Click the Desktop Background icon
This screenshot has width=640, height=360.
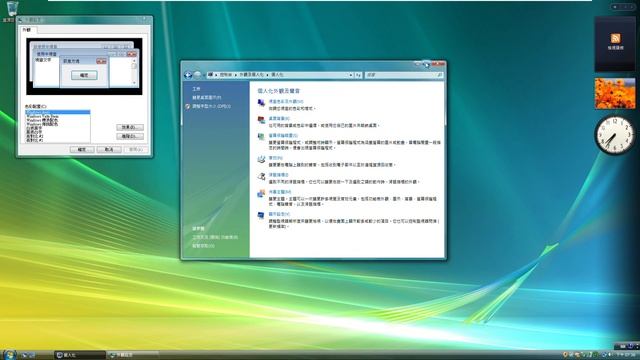(x=261, y=120)
